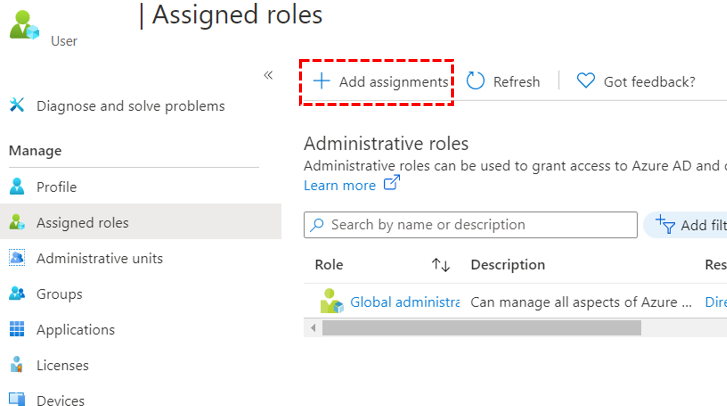Open the Groups menu item
Image resolution: width=727 pixels, height=406 pixels.
59,294
